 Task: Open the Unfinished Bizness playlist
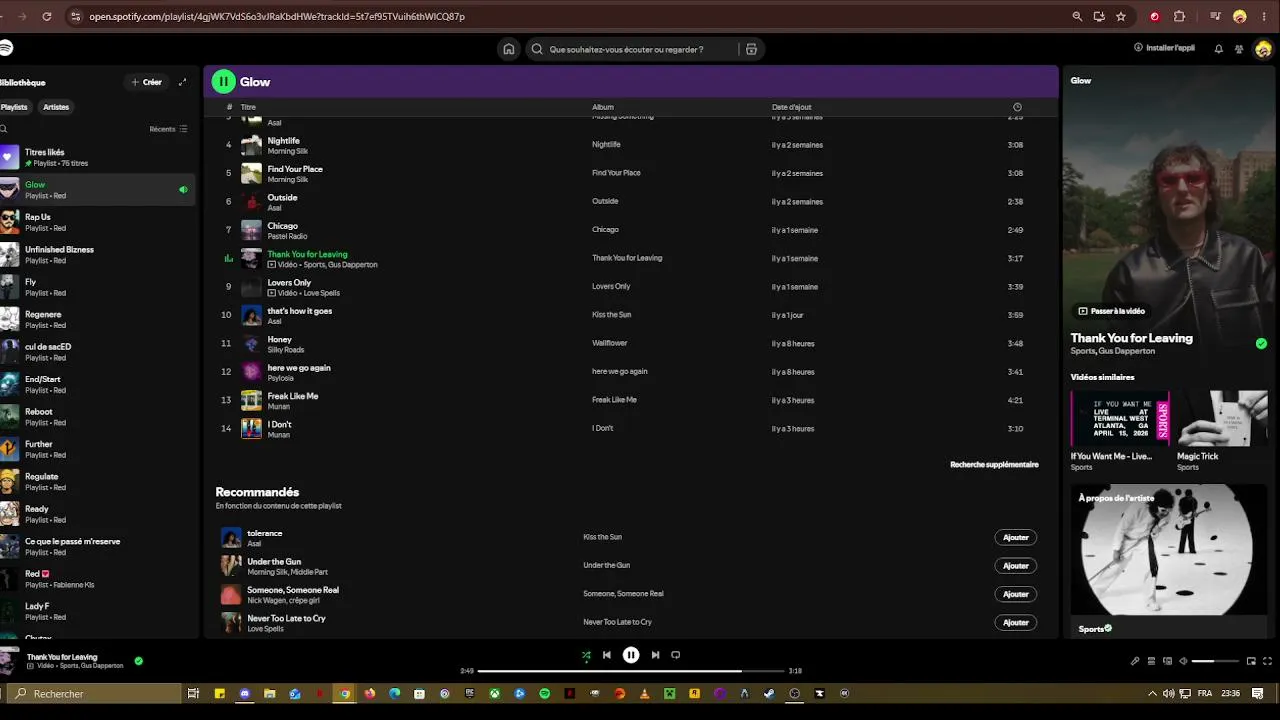pos(97,255)
